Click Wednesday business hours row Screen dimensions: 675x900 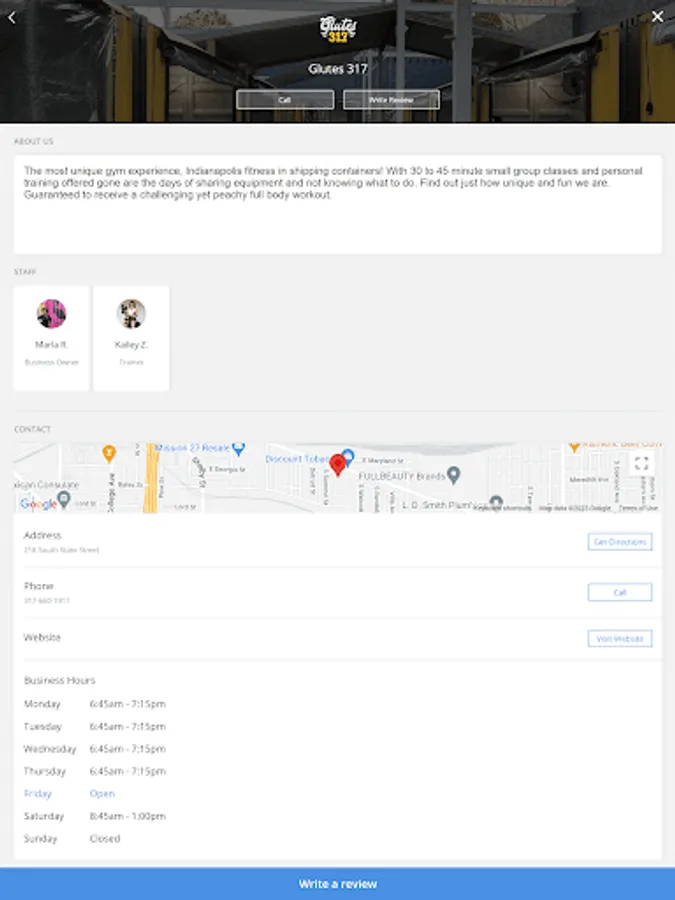tap(95, 748)
